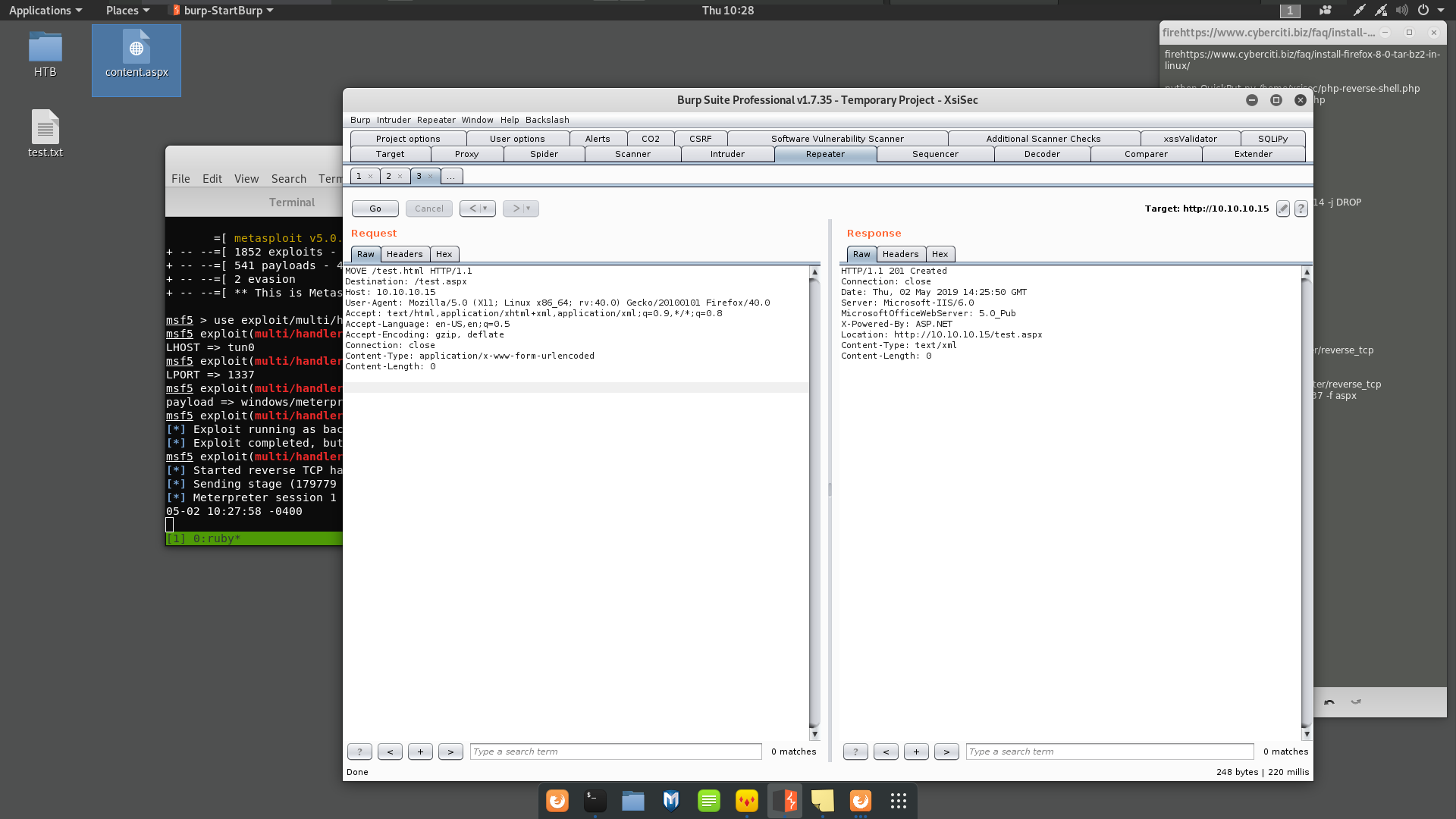
Task: Open the burp-StartBurp app menu
Action: [x=223, y=11]
